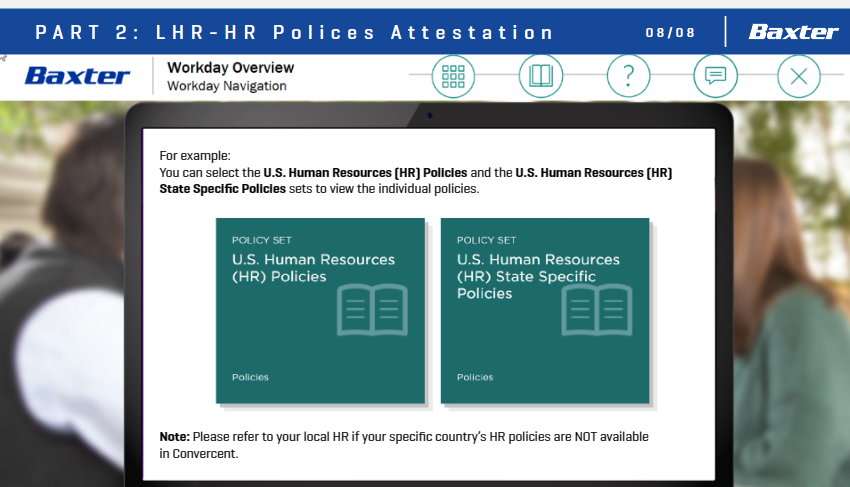
Task: Click the Workday Overview heading
Action: click(x=230, y=68)
